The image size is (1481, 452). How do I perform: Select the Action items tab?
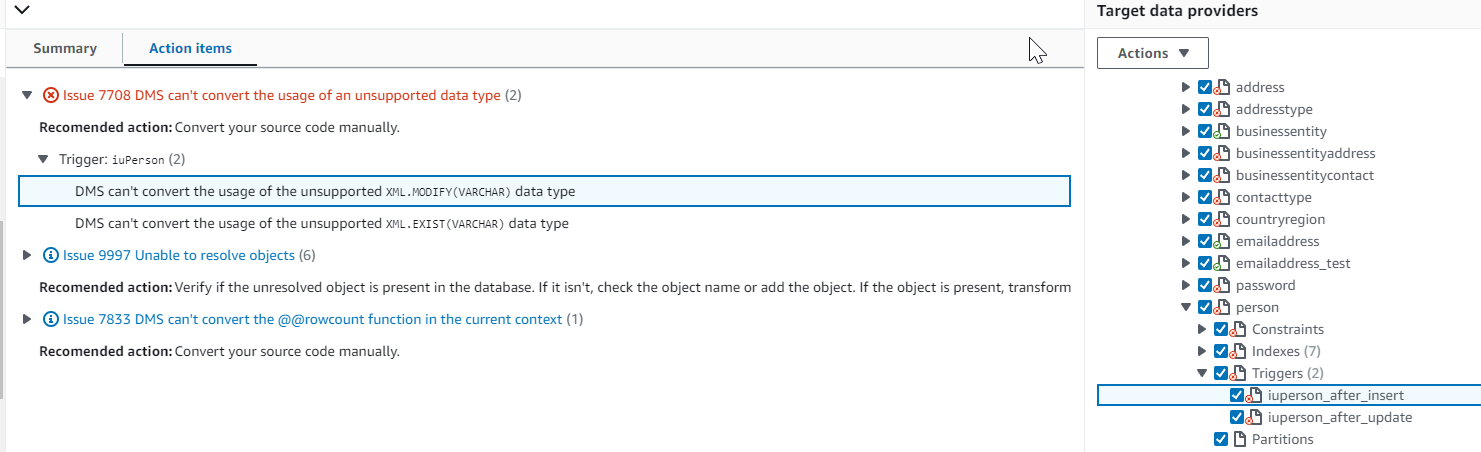pos(190,48)
